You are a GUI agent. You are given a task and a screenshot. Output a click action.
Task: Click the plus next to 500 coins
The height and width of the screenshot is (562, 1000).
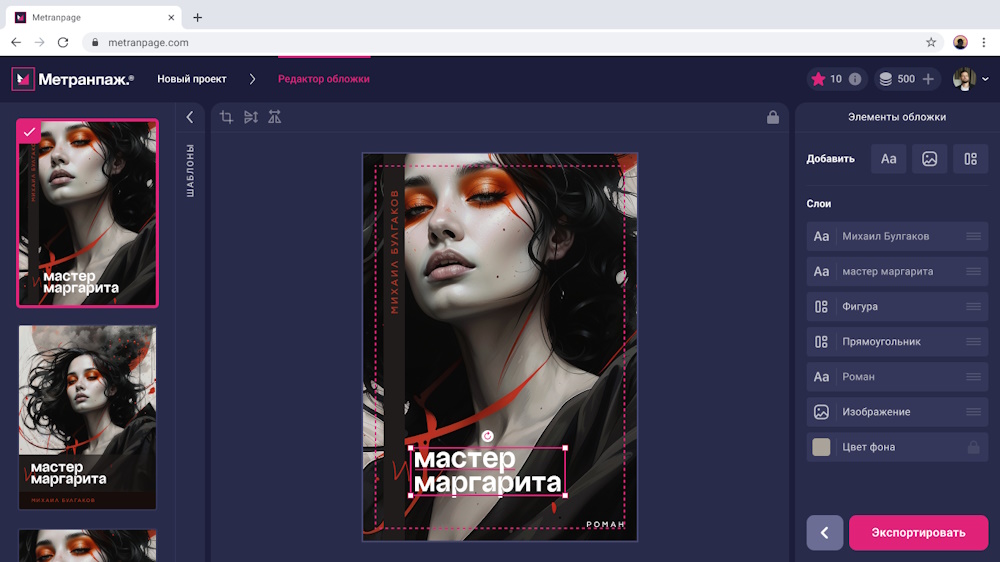pos(928,79)
